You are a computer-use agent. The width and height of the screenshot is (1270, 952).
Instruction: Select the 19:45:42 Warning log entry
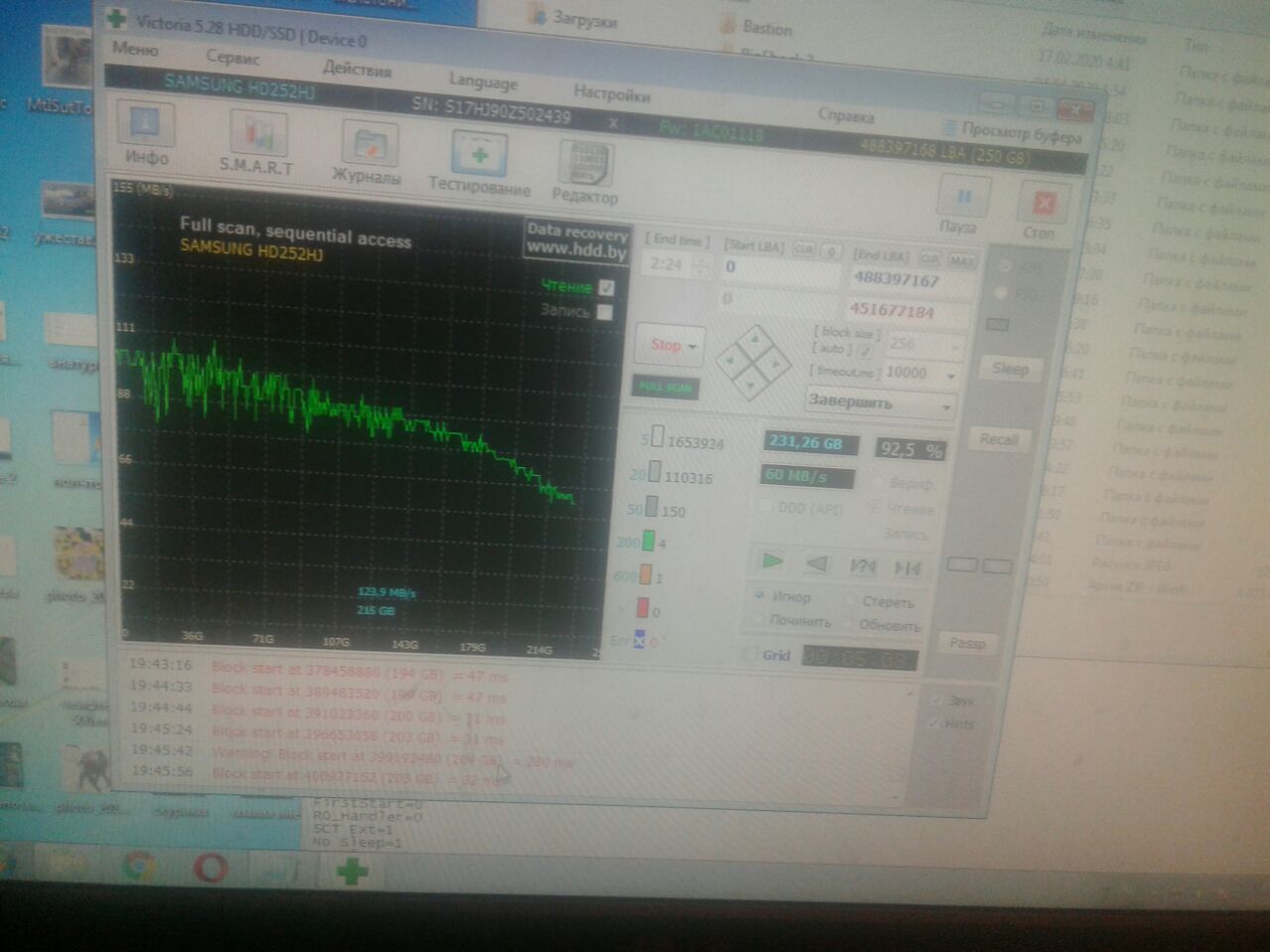(352, 756)
